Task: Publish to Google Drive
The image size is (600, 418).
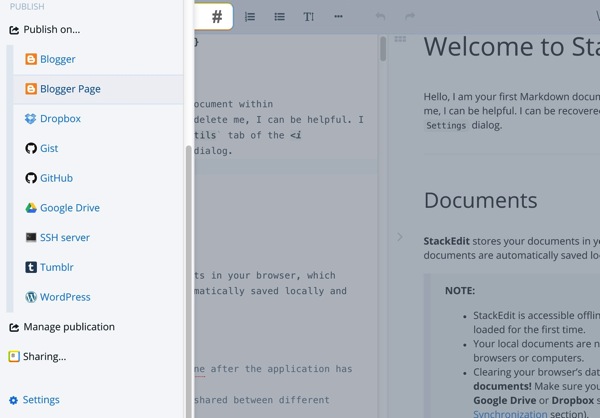Action: tap(69, 208)
